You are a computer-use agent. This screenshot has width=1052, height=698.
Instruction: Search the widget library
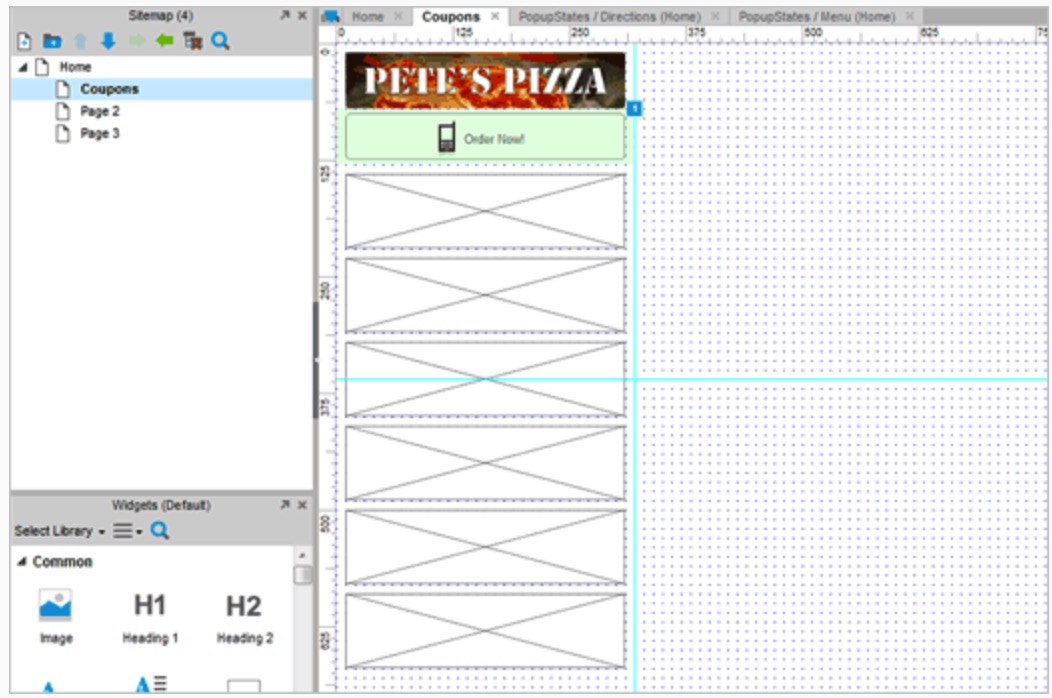[x=160, y=531]
